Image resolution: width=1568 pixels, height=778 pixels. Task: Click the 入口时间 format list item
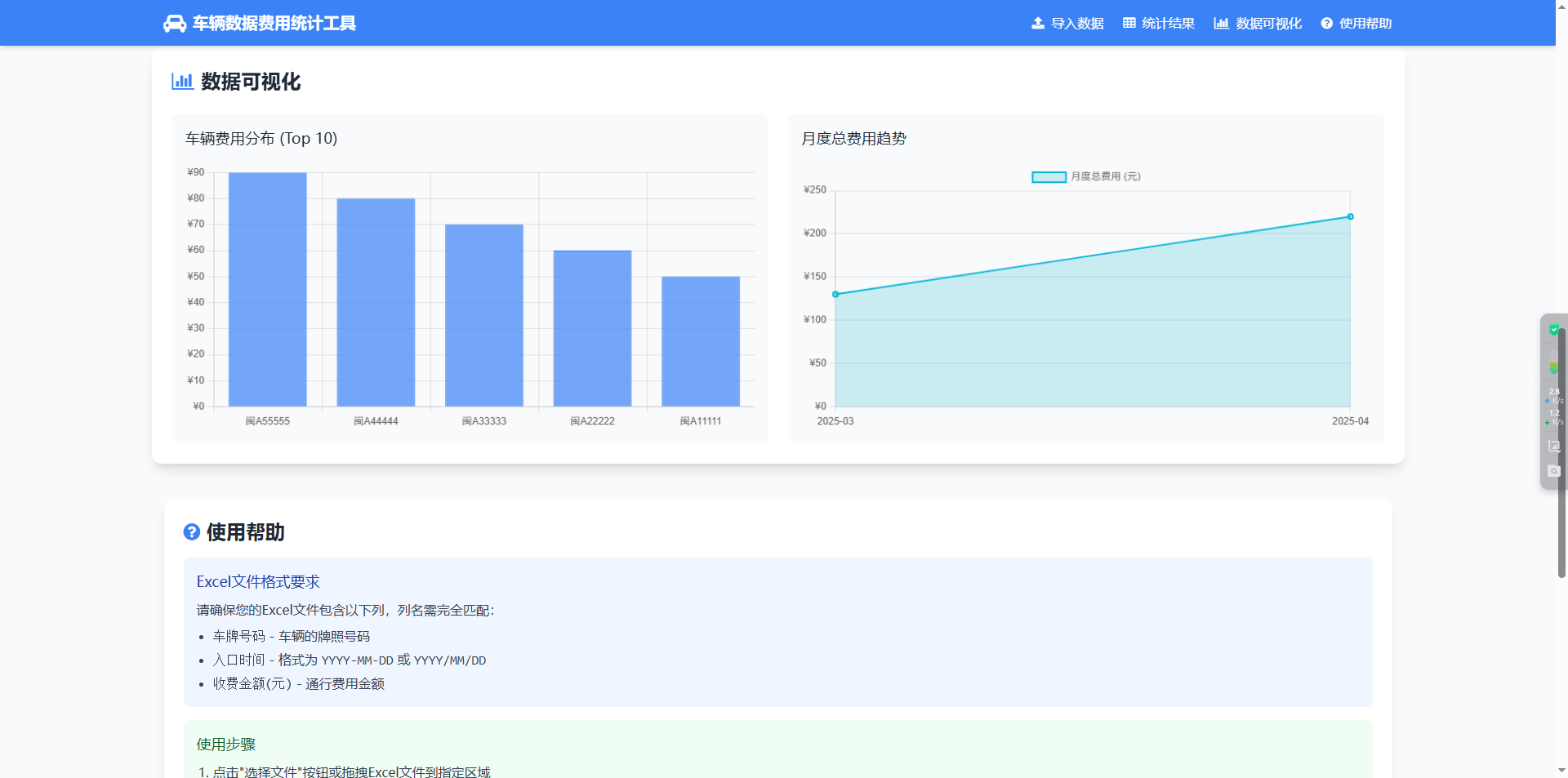click(x=350, y=660)
